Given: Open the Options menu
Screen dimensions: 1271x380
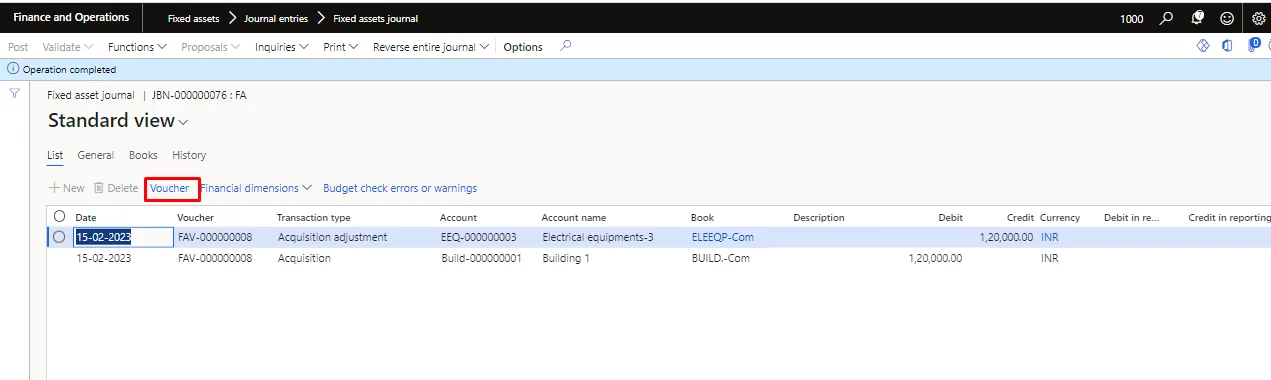Looking at the screenshot, I should tap(523, 47).
